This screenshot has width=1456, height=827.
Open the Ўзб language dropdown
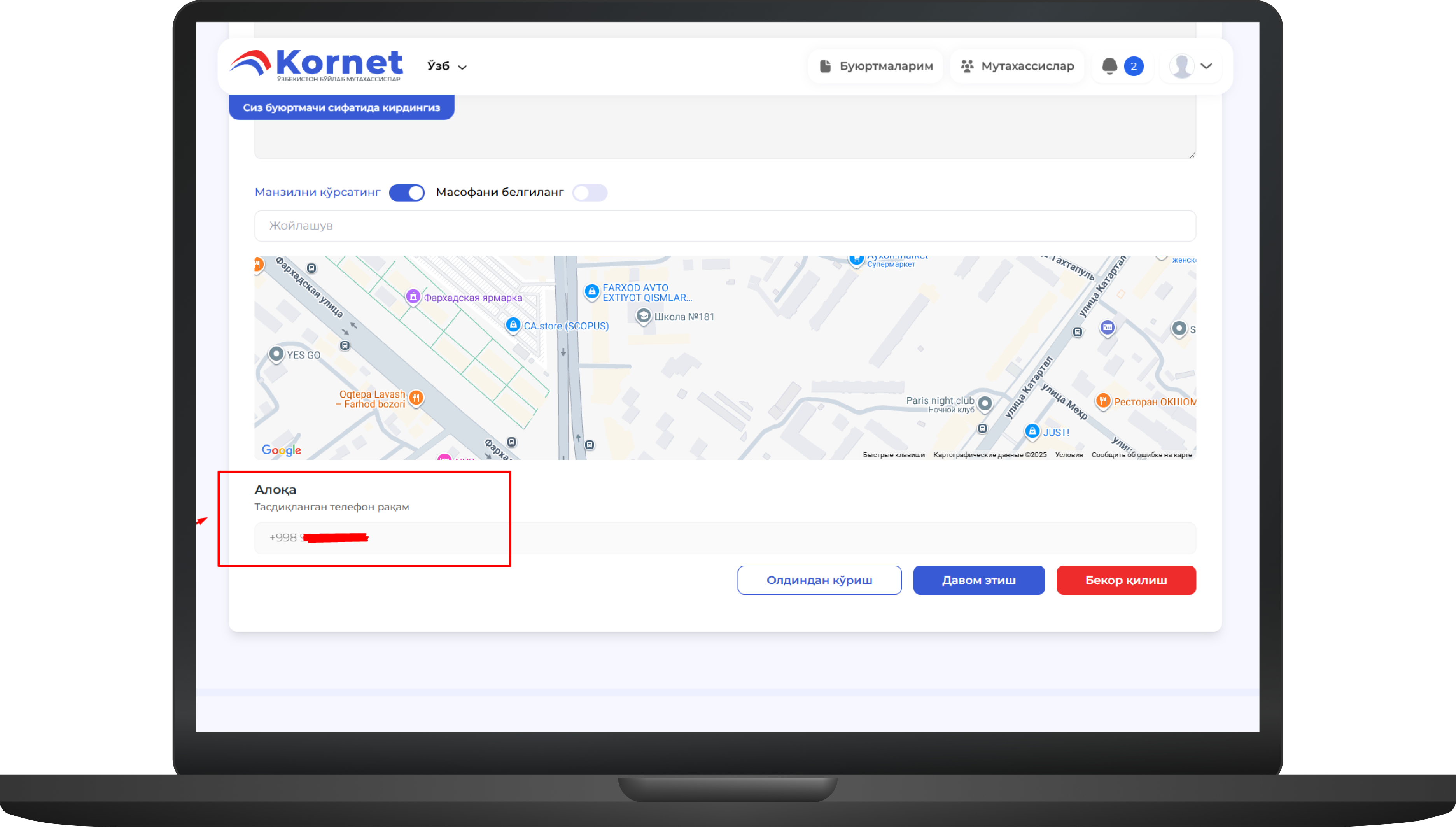coord(447,67)
